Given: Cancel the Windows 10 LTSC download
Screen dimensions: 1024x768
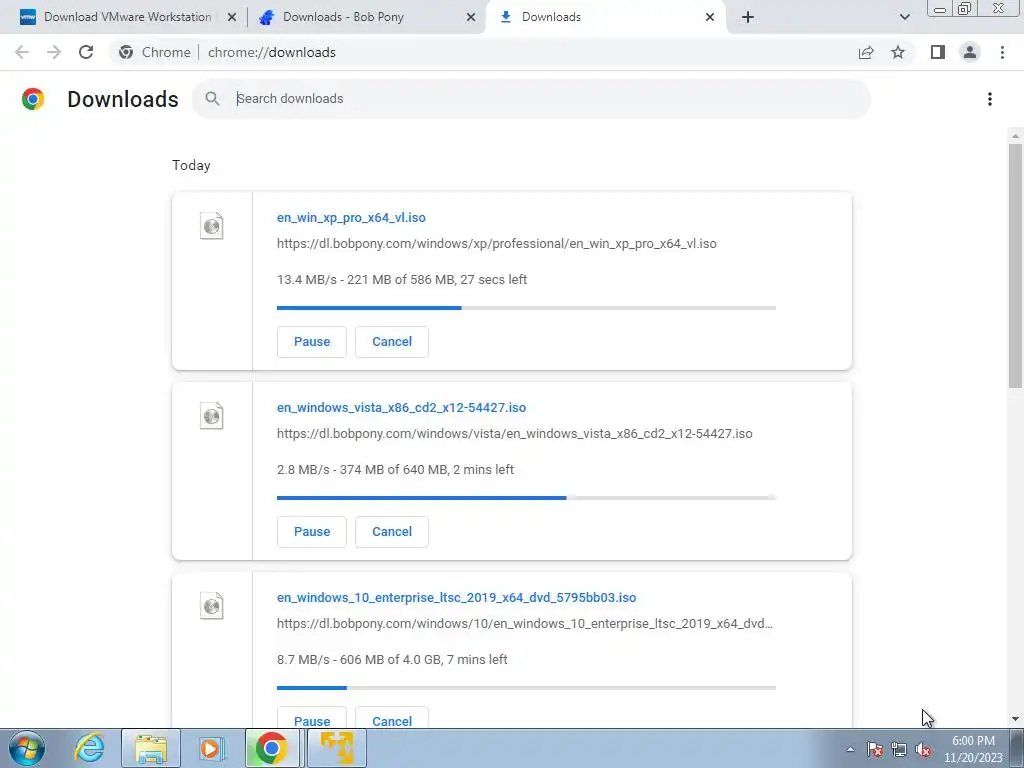Looking at the screenshot, I should coord(392,718).
